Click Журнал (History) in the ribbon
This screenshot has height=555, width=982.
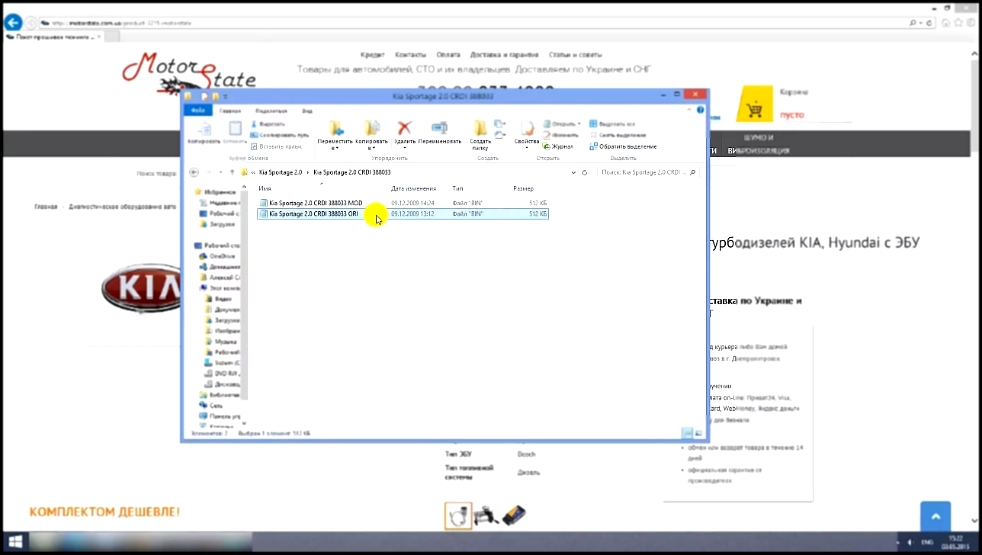(x=558, y=146)
